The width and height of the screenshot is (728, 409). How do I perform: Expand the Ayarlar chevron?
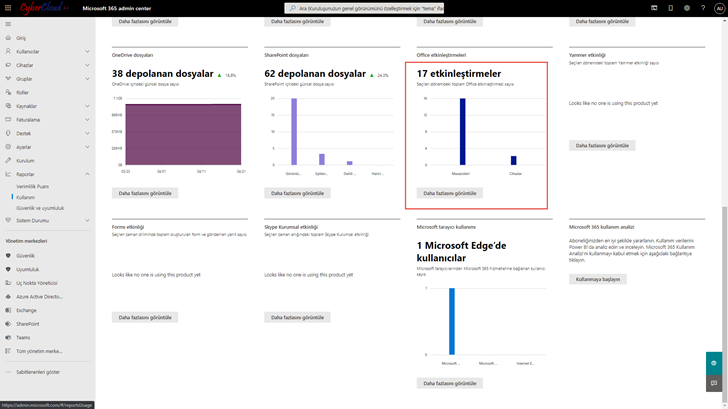coord(87,147)
